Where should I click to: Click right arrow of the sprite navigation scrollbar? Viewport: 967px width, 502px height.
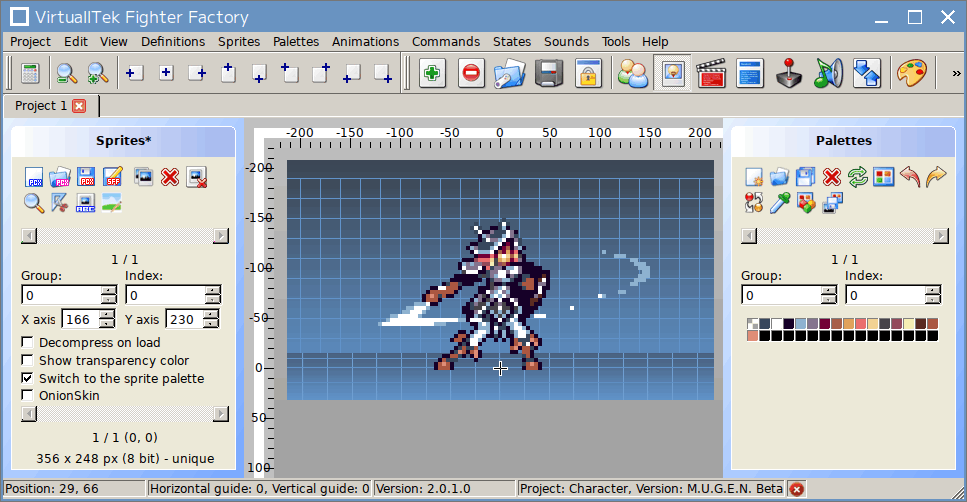[221, 236]
